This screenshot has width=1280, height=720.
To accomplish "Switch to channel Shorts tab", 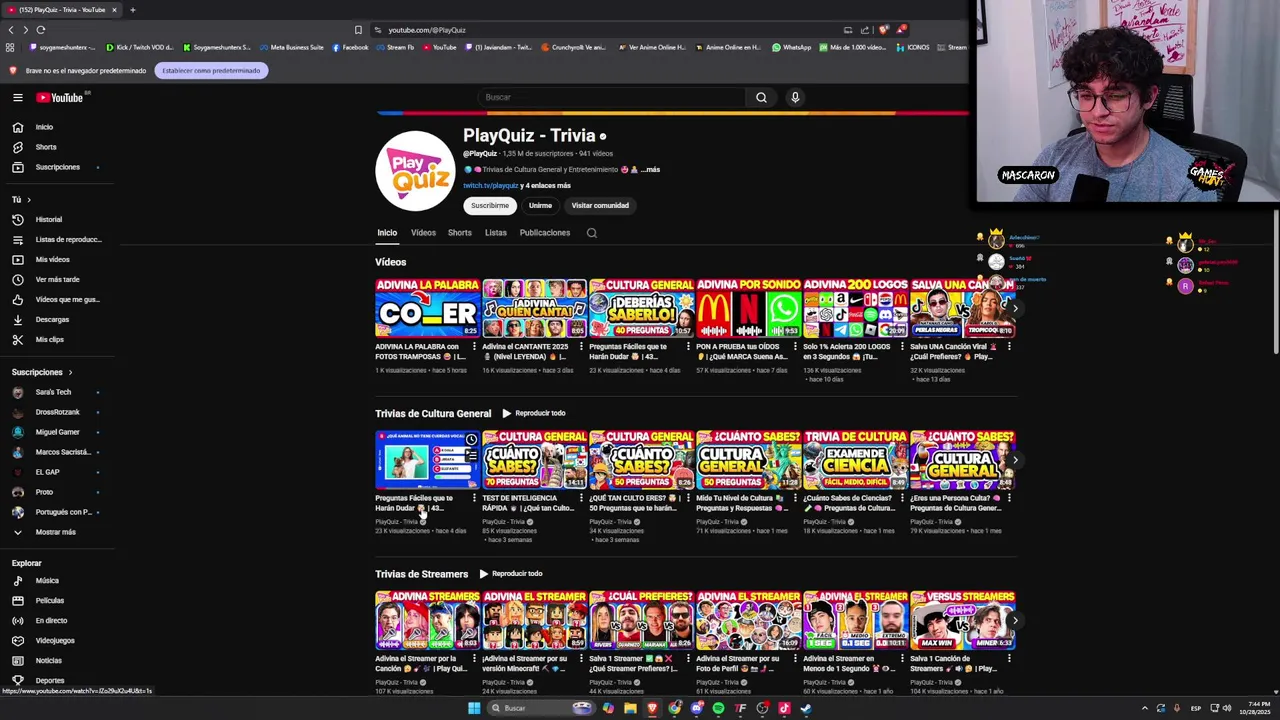I will pos(460,233).
